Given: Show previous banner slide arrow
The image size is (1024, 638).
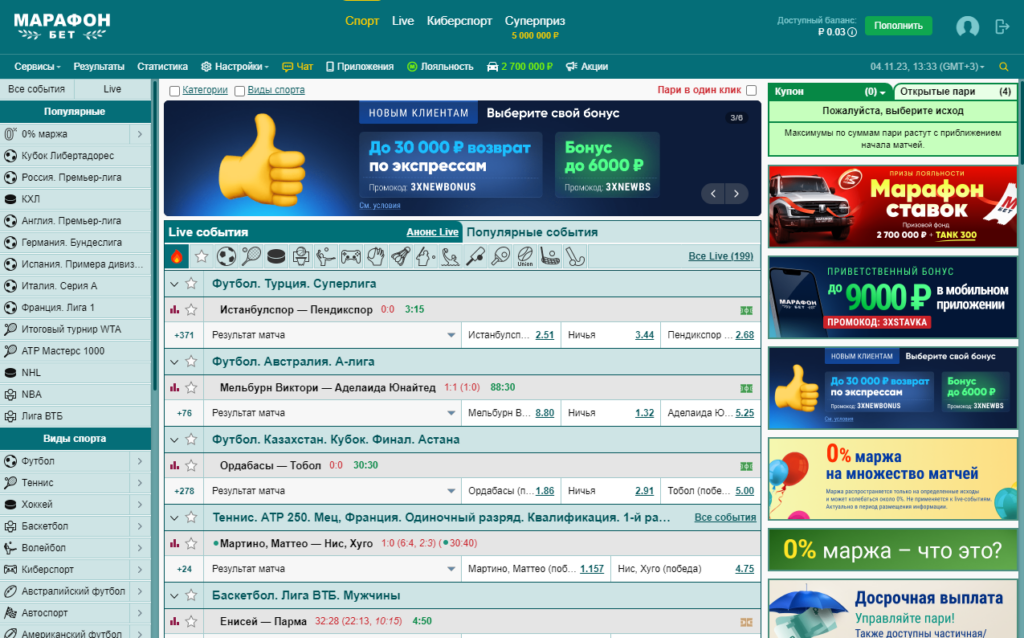Looking at the screenshot, I should (x=713, y=194).
